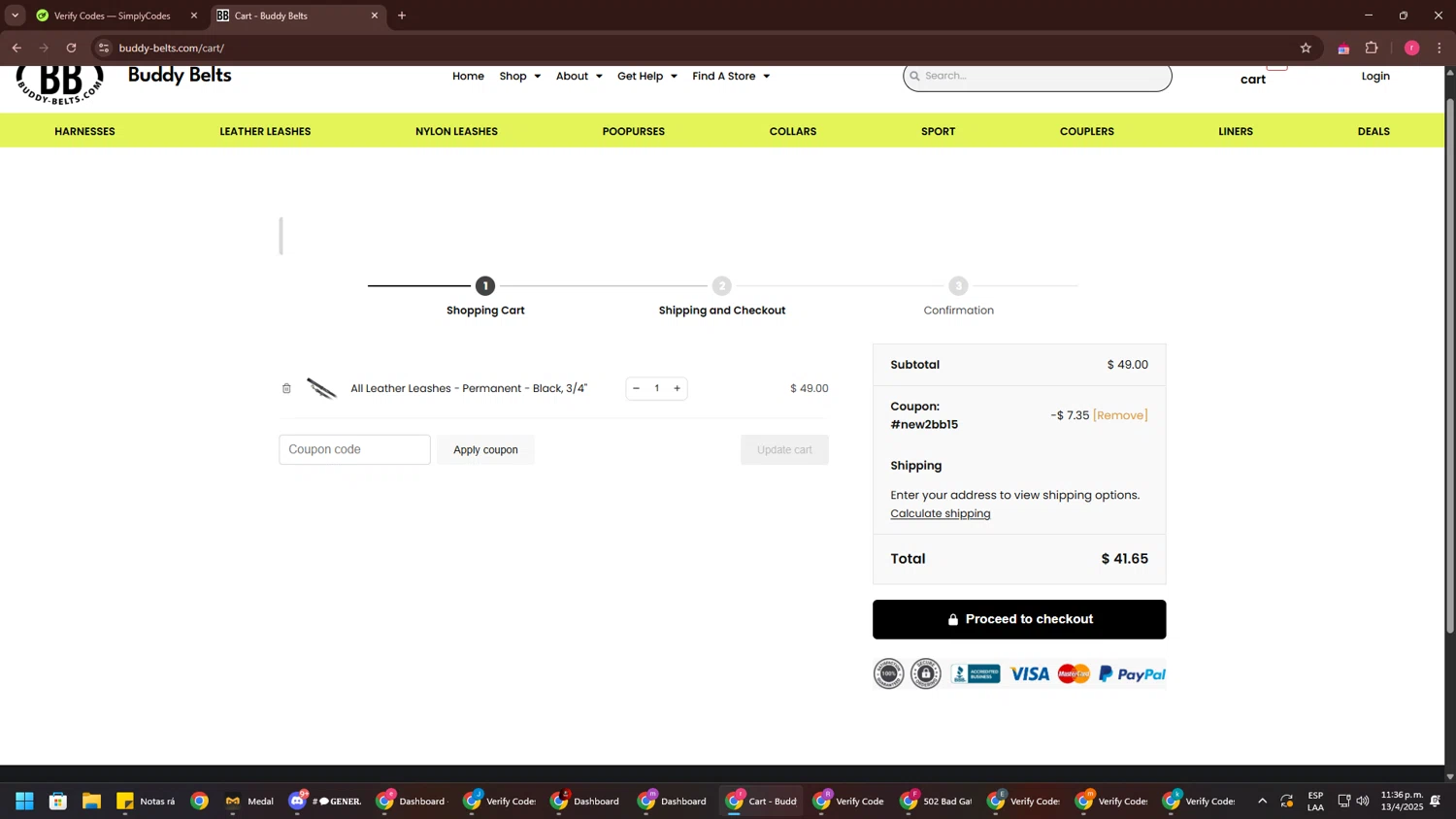Image resolution: width=1456 pixels, height=819 pixels.
Task: Open the Calculate shipping link
Action: [x=941, y=513]
